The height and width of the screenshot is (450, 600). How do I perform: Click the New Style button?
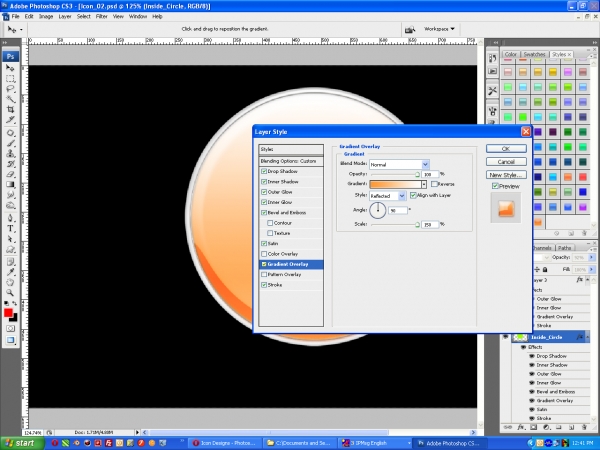(506, 175)
